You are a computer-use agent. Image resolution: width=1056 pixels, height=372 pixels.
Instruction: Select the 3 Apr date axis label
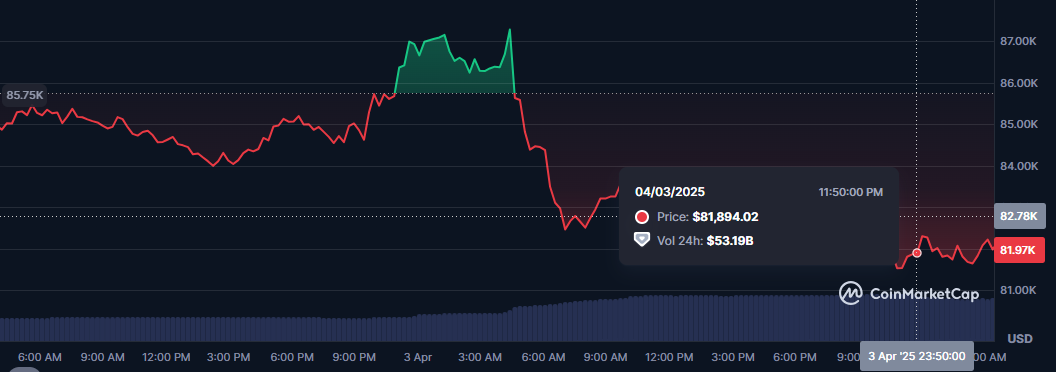418,356
